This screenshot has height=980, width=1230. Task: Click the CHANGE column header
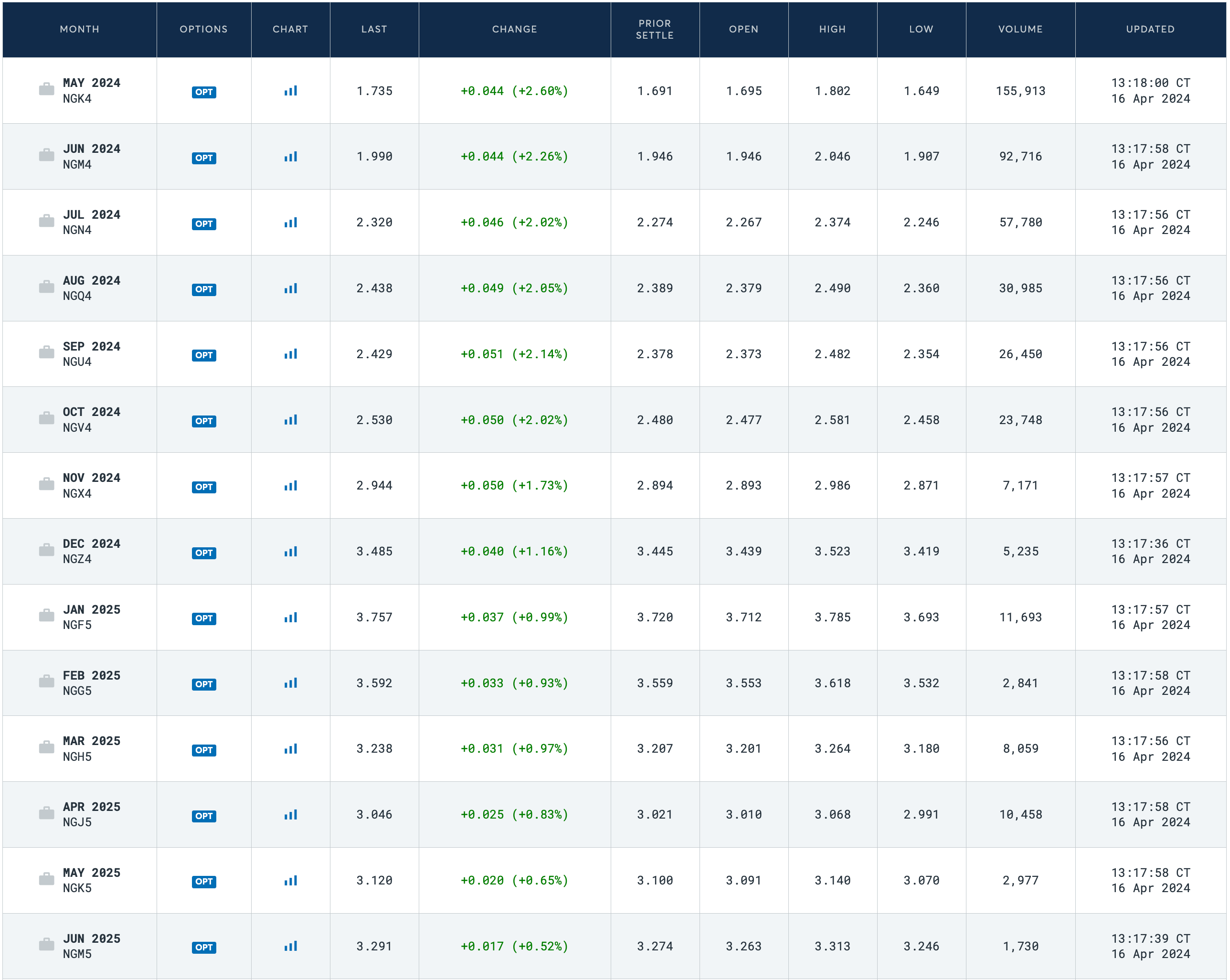(515, 29)
